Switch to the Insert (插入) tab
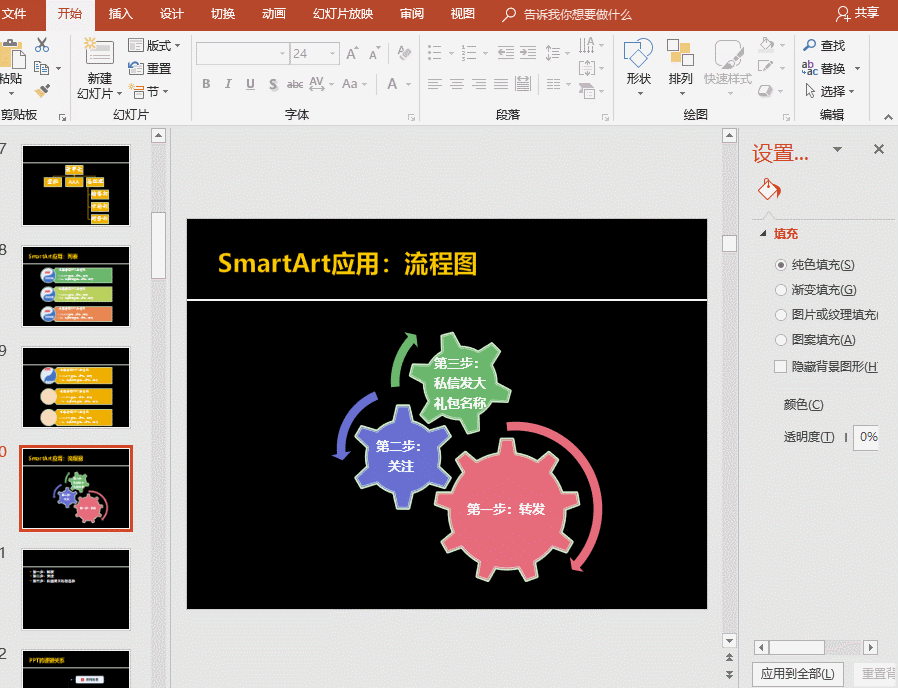Viewport: 898px width, 688px height. 120,13
